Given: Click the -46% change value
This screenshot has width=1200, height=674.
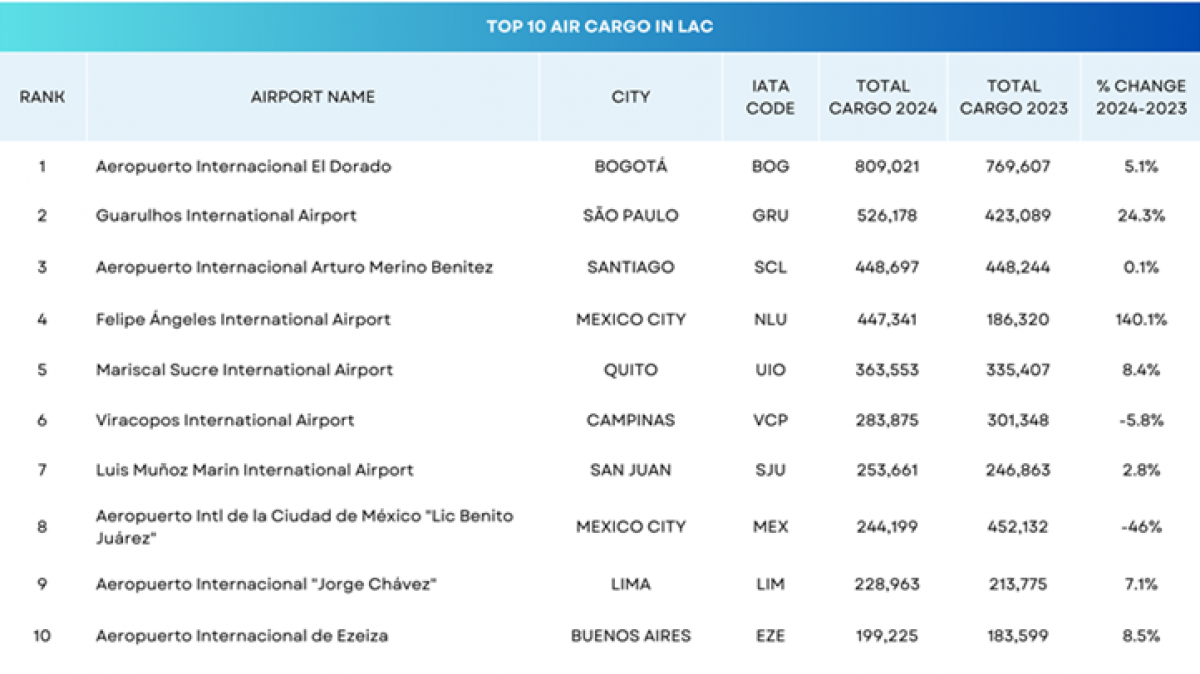Looking at the screenshot, I should tap(1141, 526).
